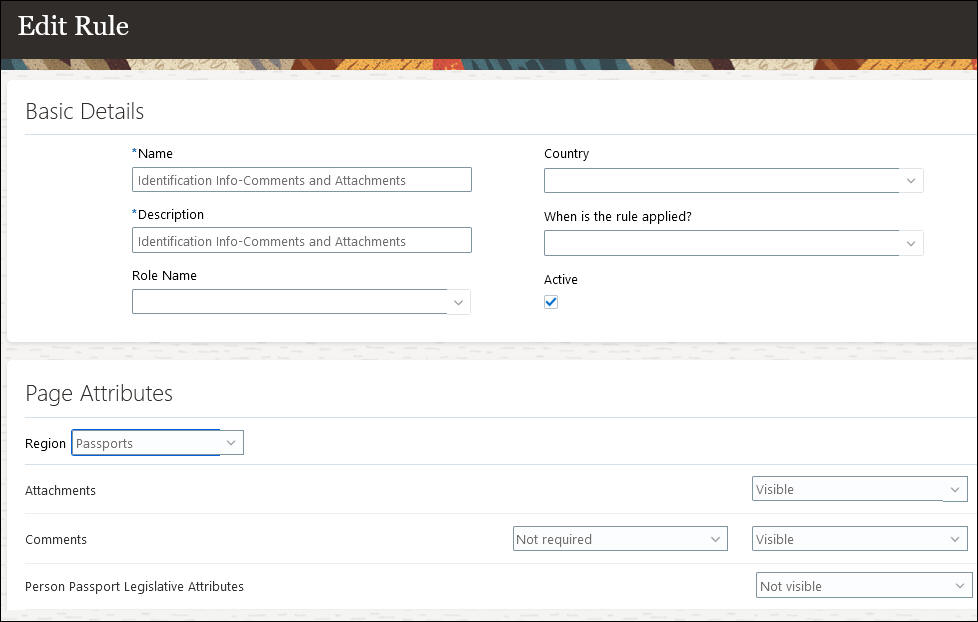The image size is (978, 622).
Task: Click the 'When is the rule applied?' field
Action: 720,243
